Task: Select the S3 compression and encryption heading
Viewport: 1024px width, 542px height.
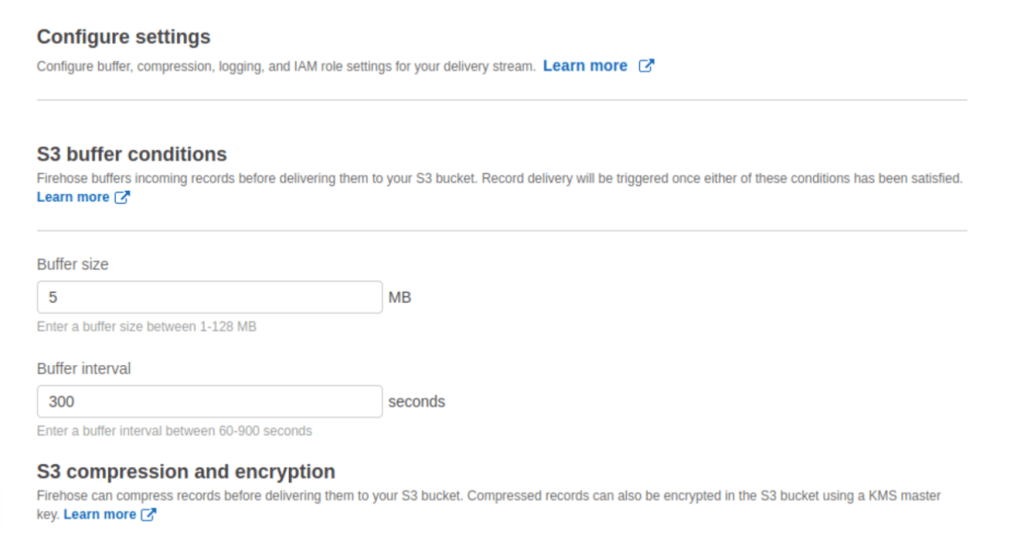Action: tap(186, 471)
